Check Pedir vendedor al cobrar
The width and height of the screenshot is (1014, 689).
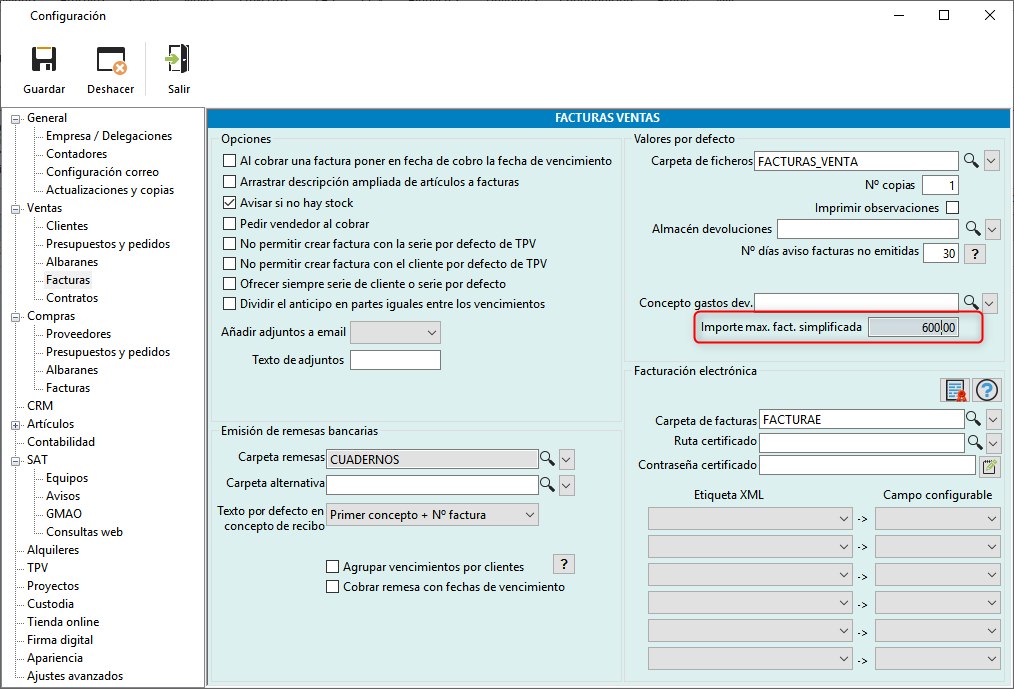pos(230,224)
